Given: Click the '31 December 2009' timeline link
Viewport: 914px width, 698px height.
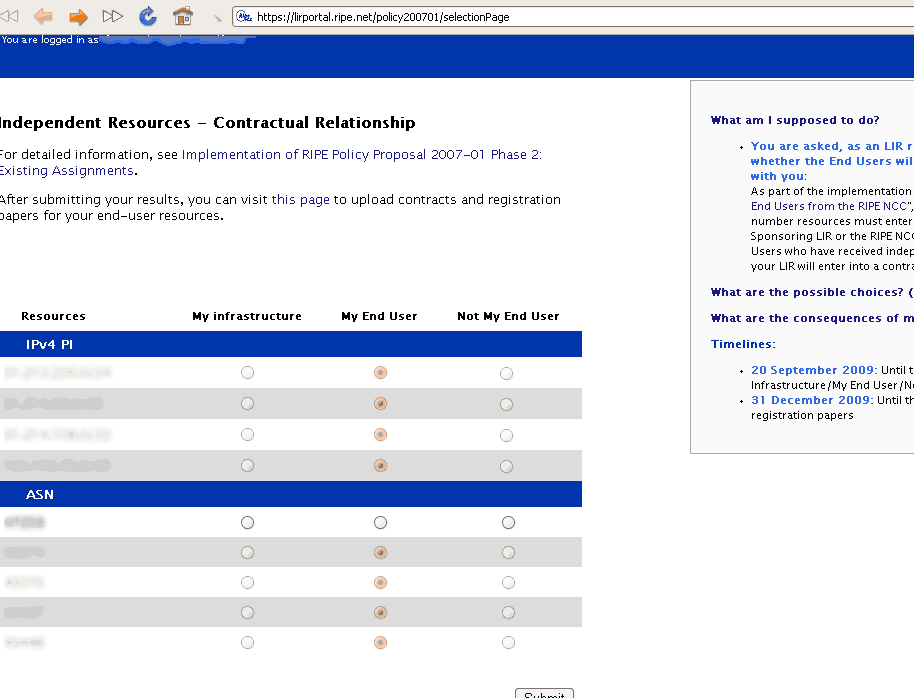Looking at the screenshot, I should [x=812, y=400].
